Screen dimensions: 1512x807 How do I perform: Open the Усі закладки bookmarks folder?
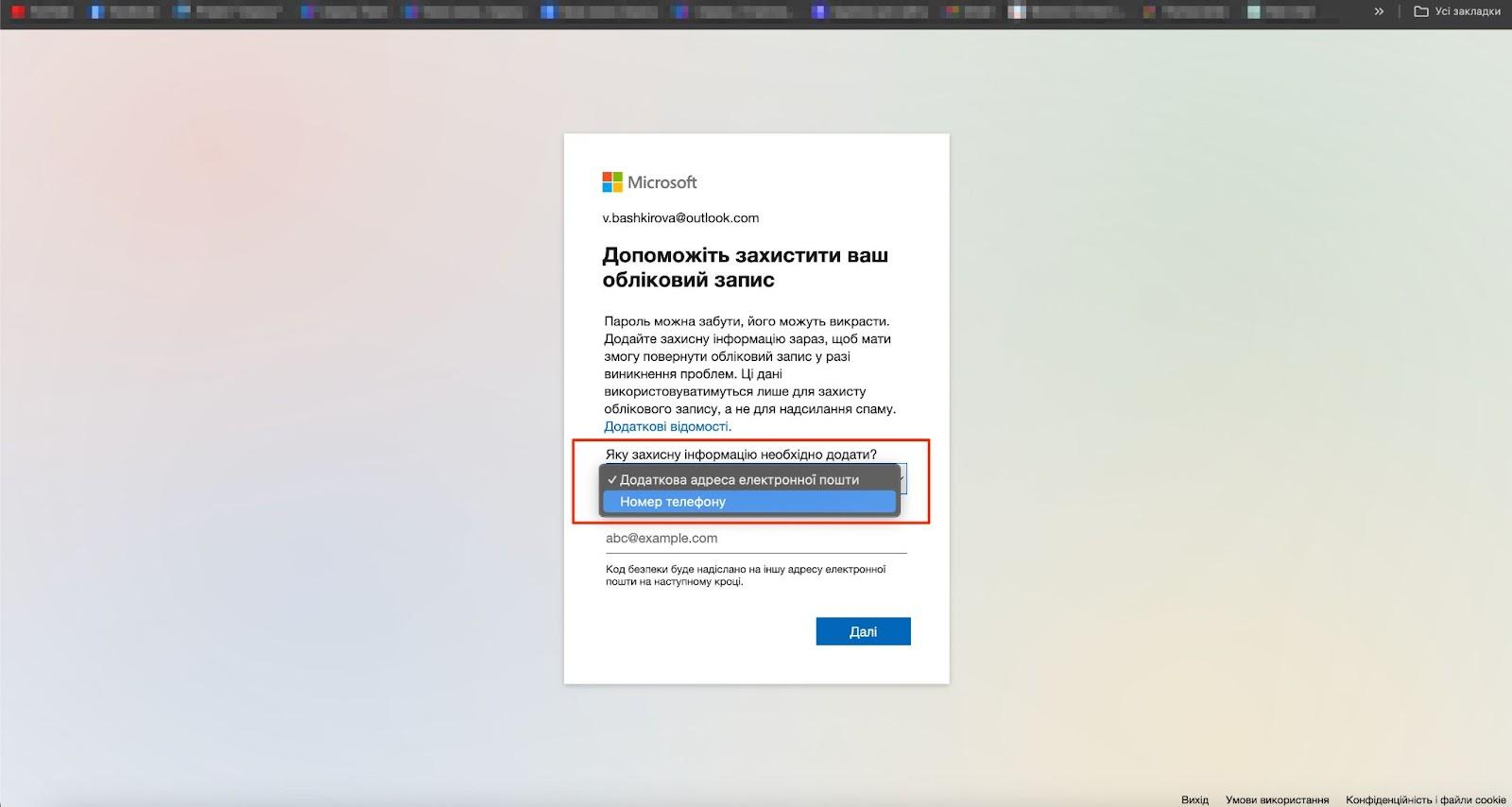coord(1457,11)
